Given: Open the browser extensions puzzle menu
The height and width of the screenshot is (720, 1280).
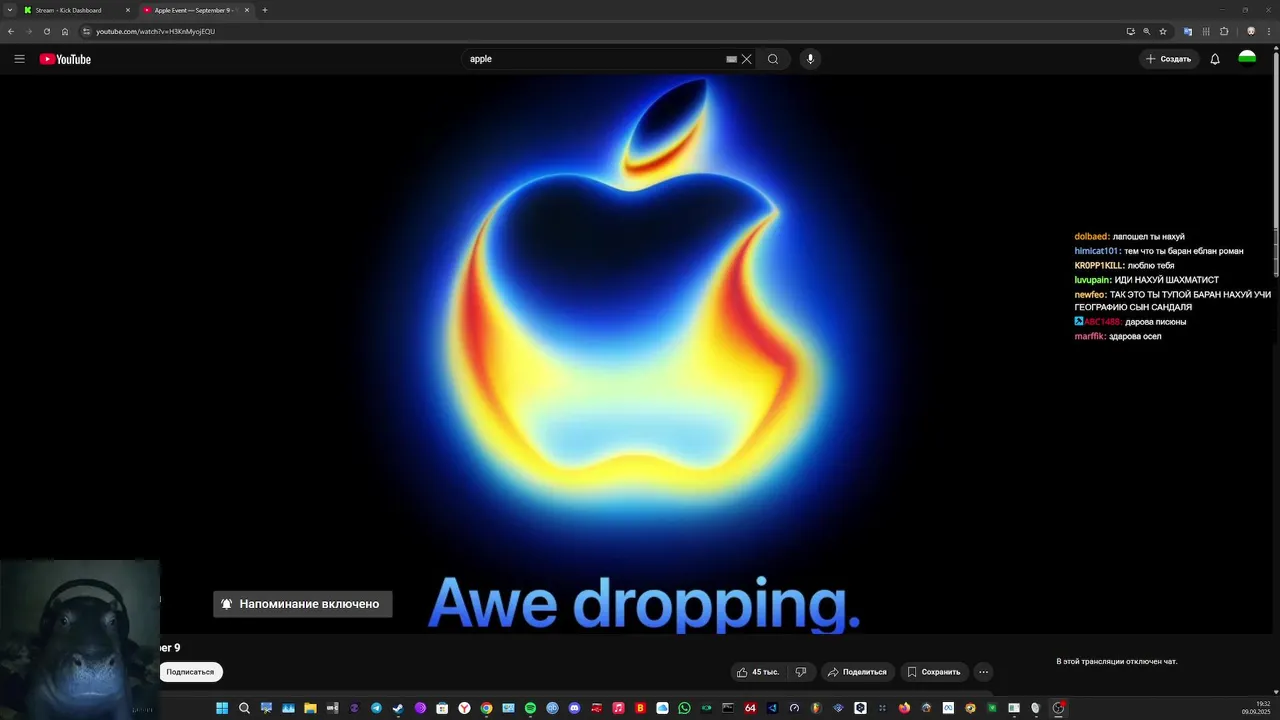Looking at the screenshot, I should coord(1224,31).
